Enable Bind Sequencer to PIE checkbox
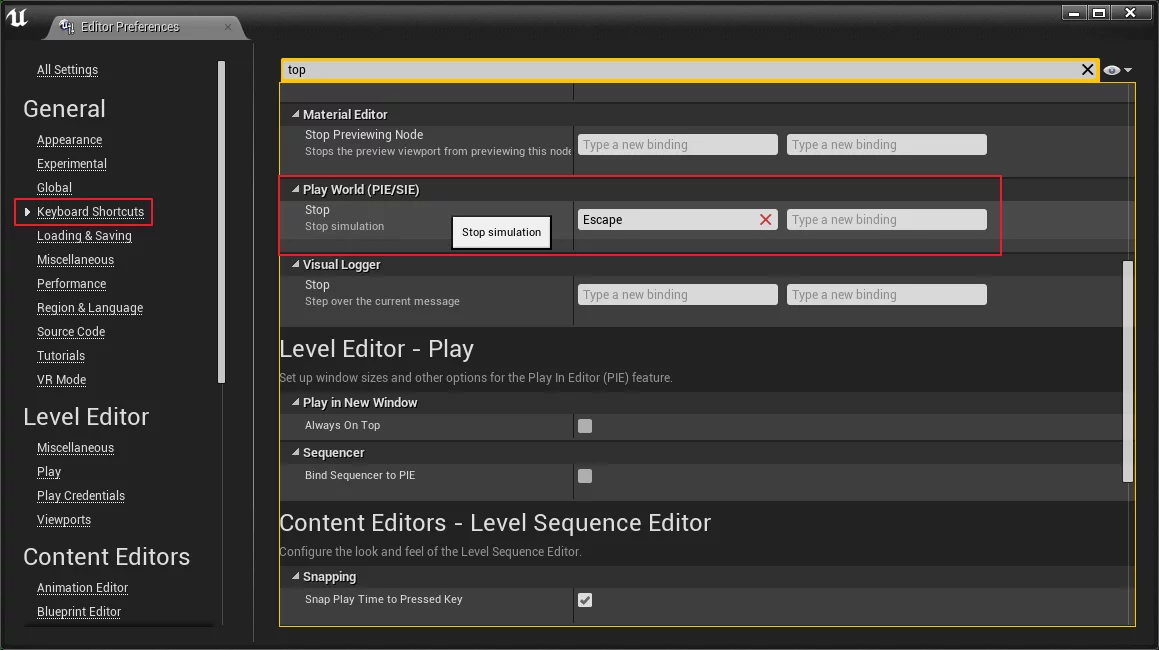 [585, 476]
